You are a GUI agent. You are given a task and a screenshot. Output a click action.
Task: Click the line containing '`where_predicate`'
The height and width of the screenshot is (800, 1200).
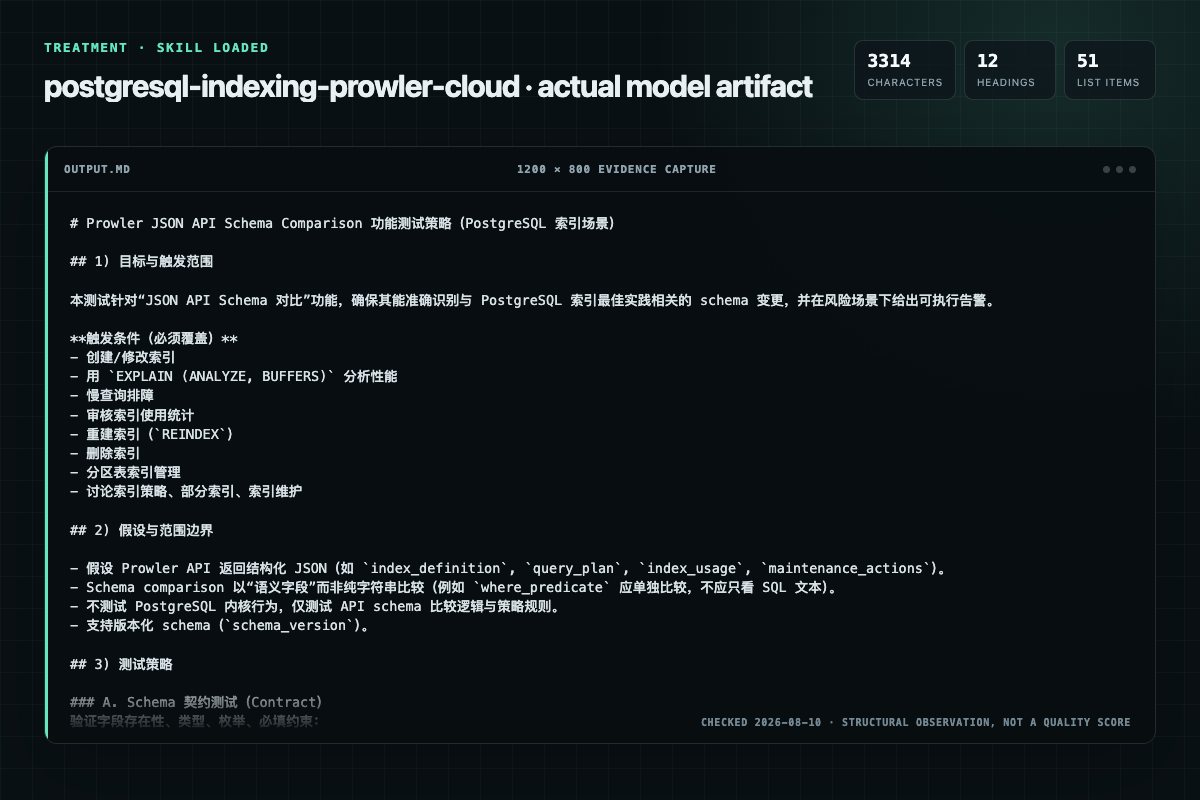tap(453, 587)
